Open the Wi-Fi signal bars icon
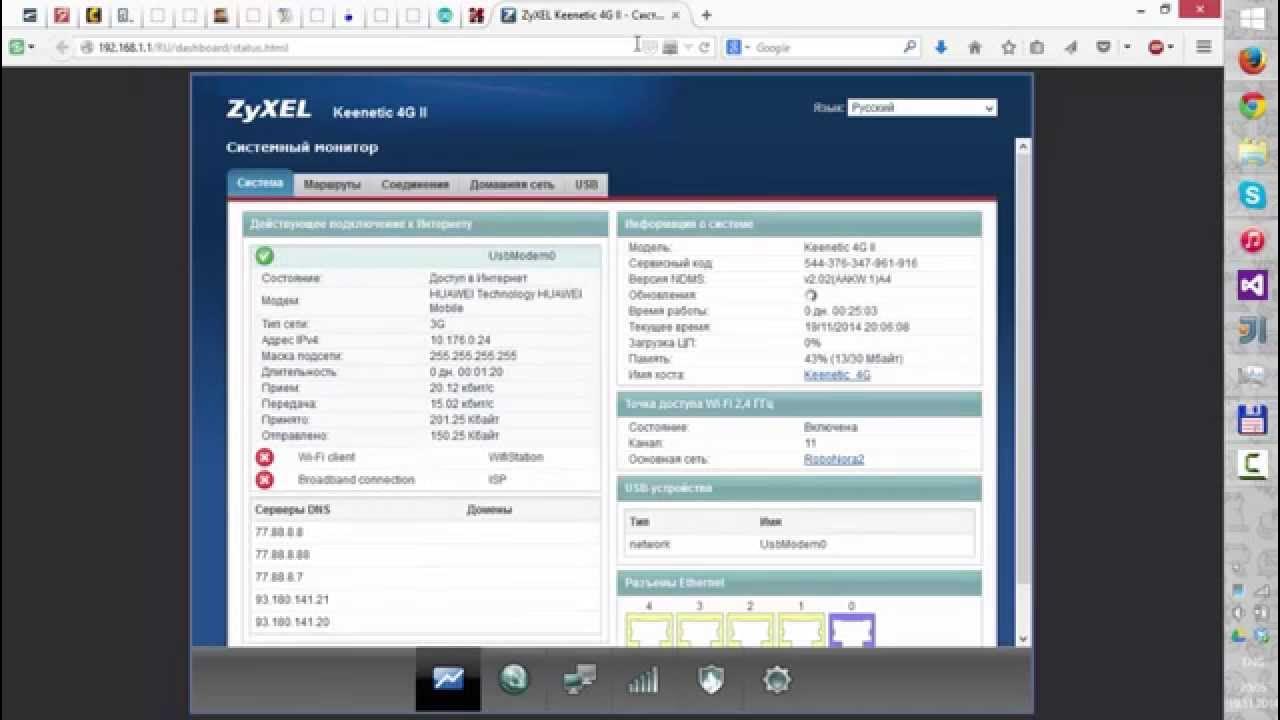The image size is (1280, 720). pos(644,681)
